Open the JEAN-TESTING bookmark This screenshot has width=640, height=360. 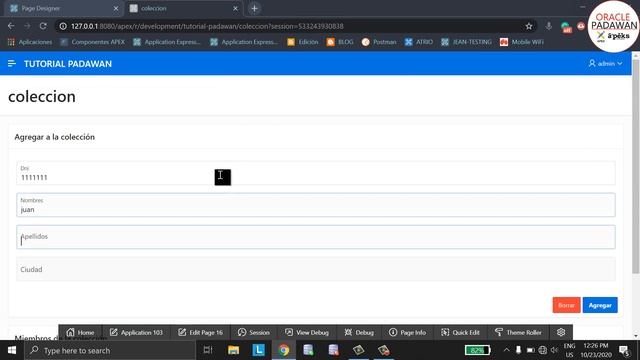coord(466,42)
